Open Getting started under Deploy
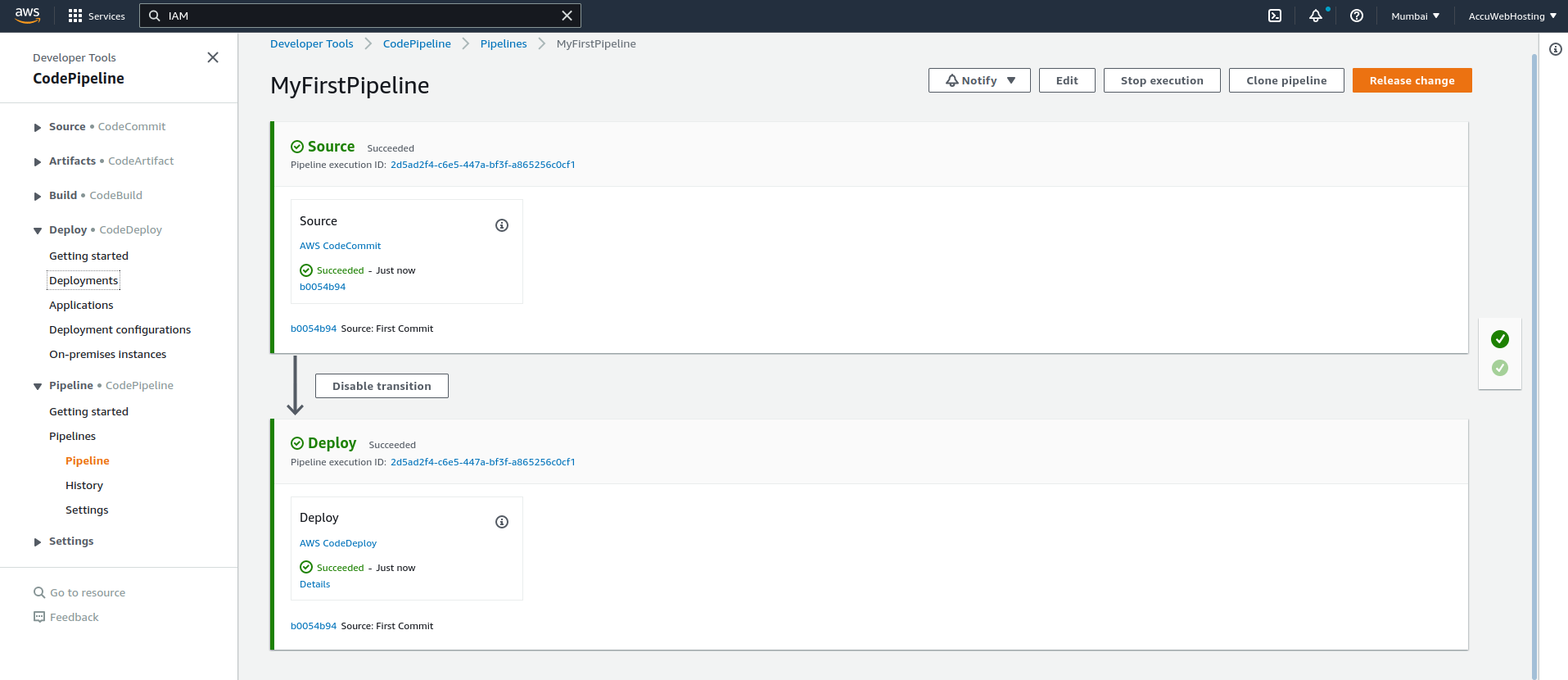The width and height of the screenshot is (1568, 680). pos(88,256)
